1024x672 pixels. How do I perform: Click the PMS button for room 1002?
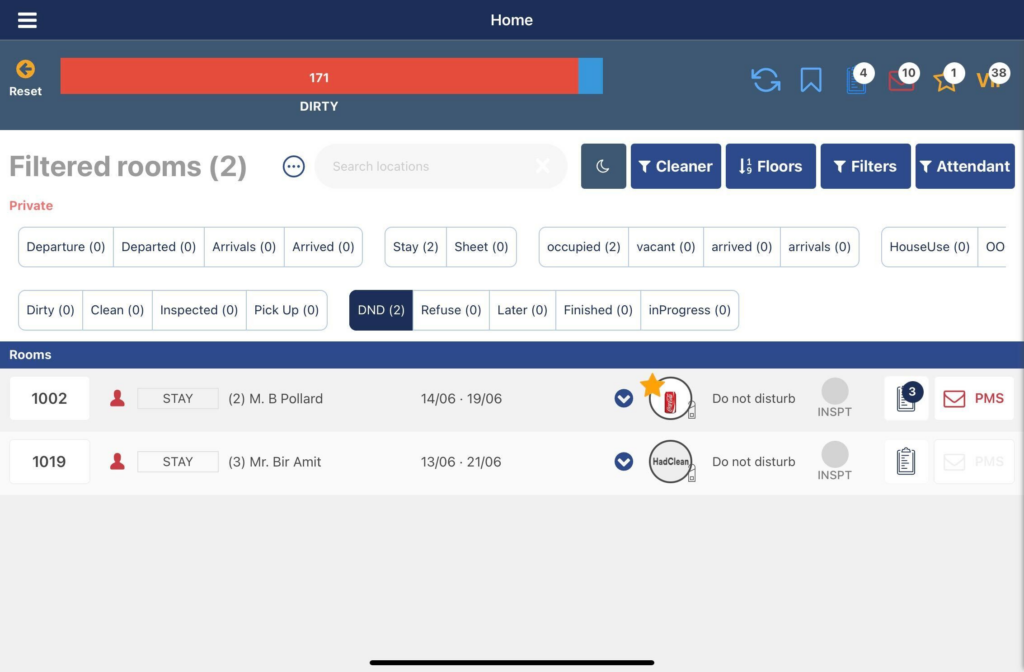[x=973, y=399]
